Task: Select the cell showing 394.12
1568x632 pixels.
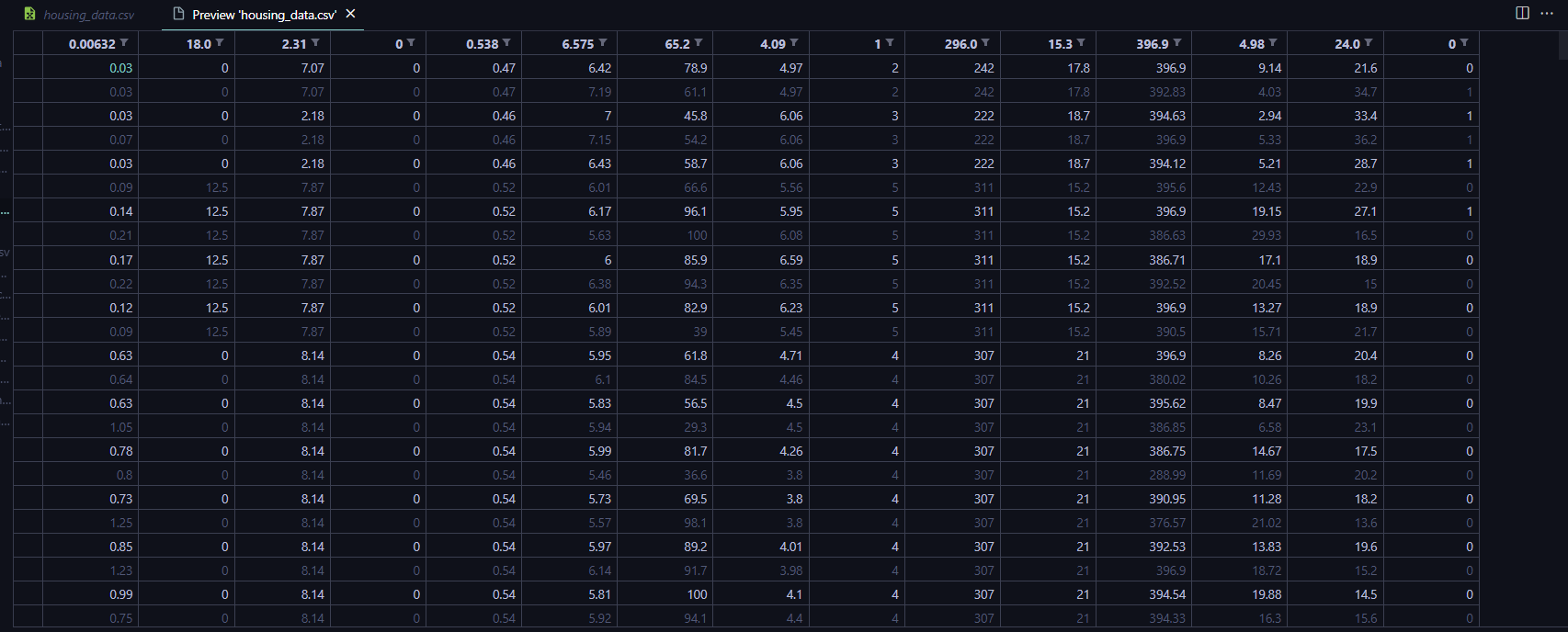Action: pyautogui.click(x=1143, y=164)
